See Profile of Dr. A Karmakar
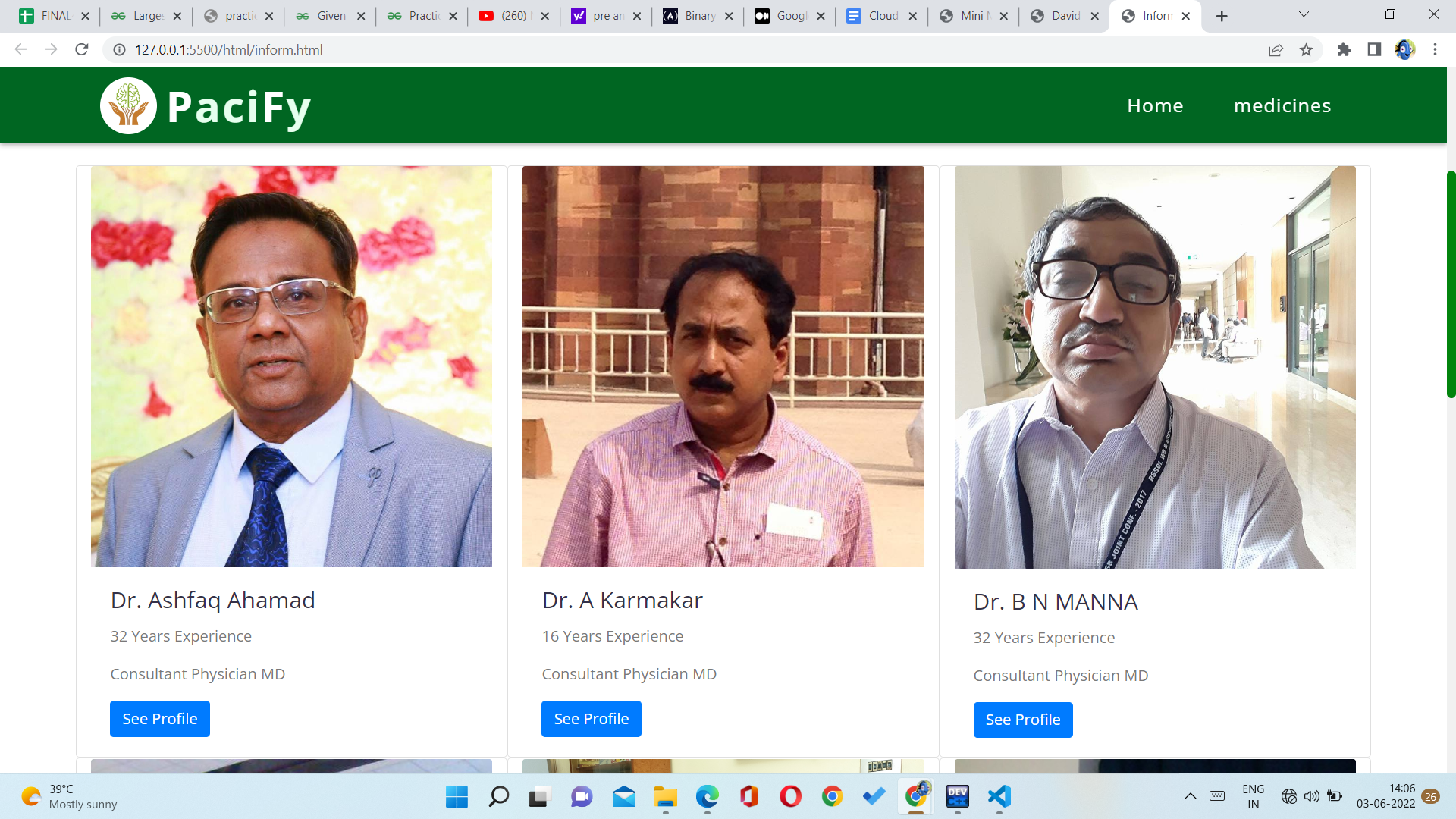This screenshot has height=819, width=1456. point(591,719)
